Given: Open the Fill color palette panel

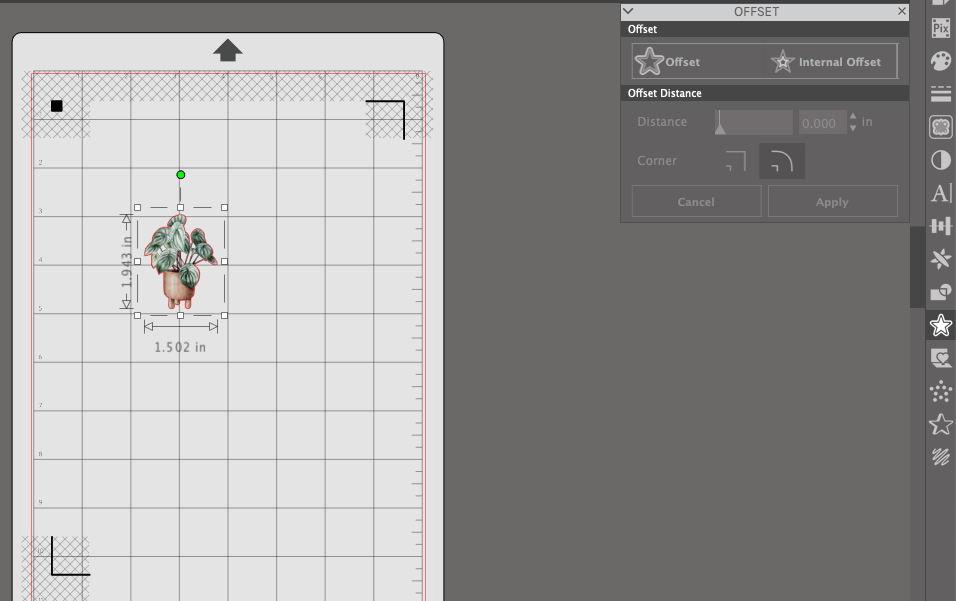Looking at the screenshot, I should [x=941, y=61].
